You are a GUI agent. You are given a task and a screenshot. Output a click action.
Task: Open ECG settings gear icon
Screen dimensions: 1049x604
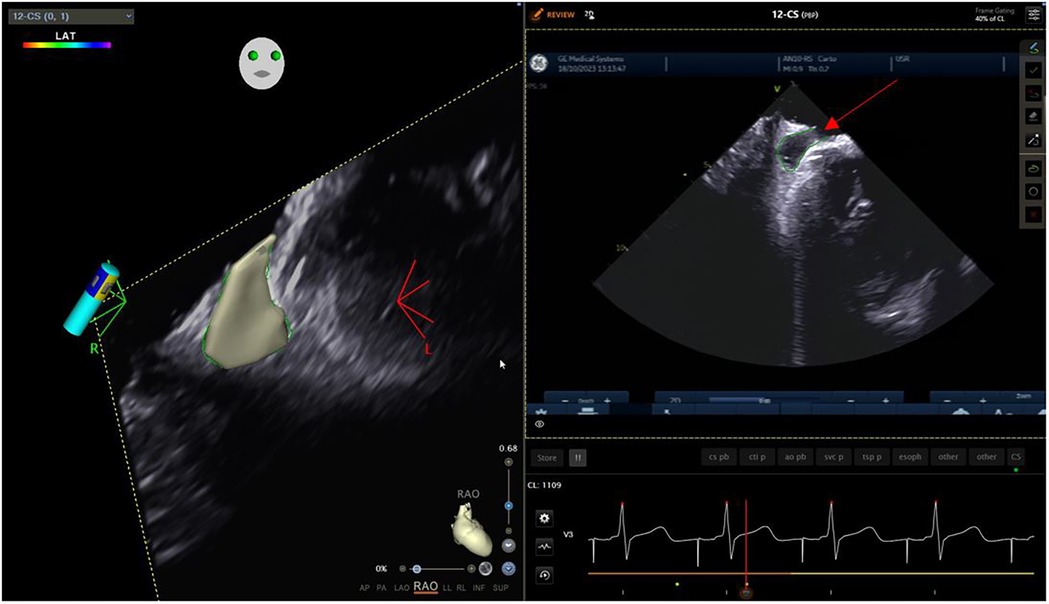(545, 518)
